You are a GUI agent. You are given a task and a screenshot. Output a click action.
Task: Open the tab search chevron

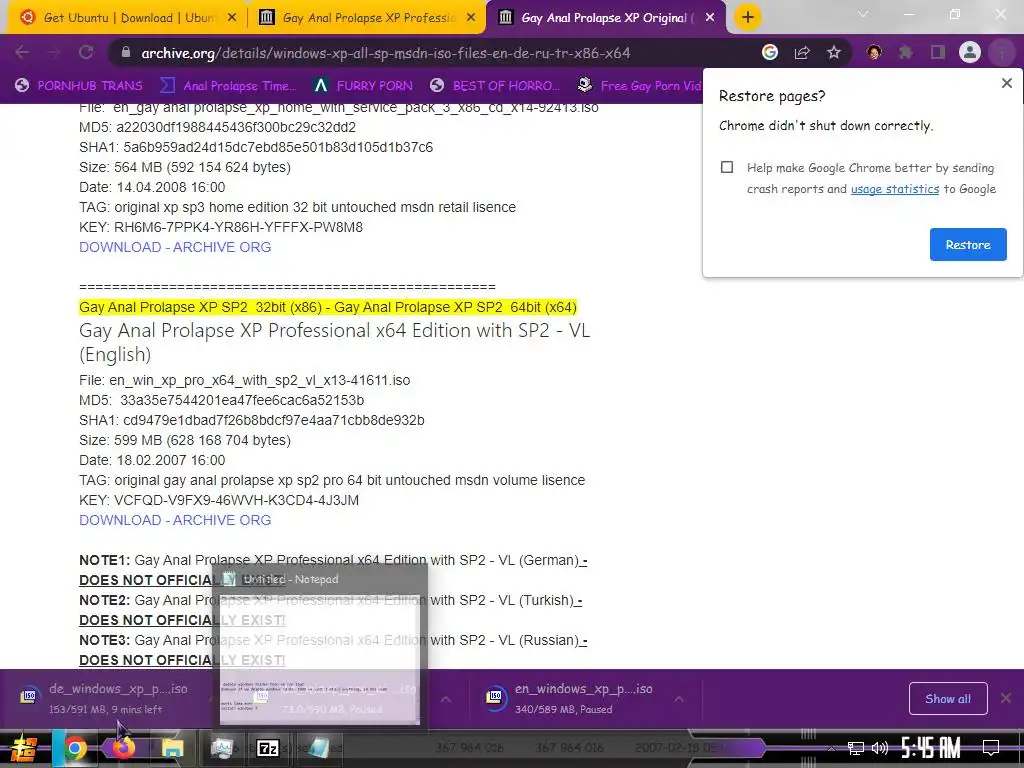coord(863,14)
